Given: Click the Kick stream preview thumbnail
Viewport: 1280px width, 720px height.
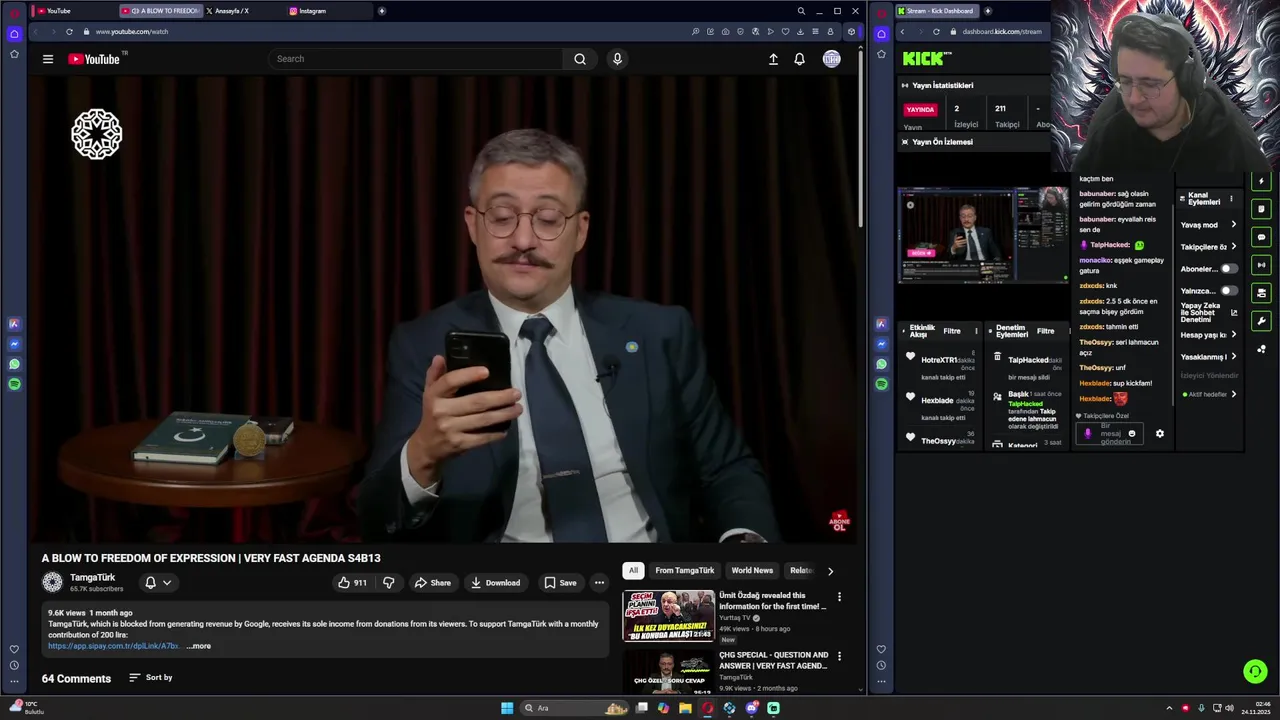Looking at the screenshot, I should pyautogui.click(x=982, y=236).
